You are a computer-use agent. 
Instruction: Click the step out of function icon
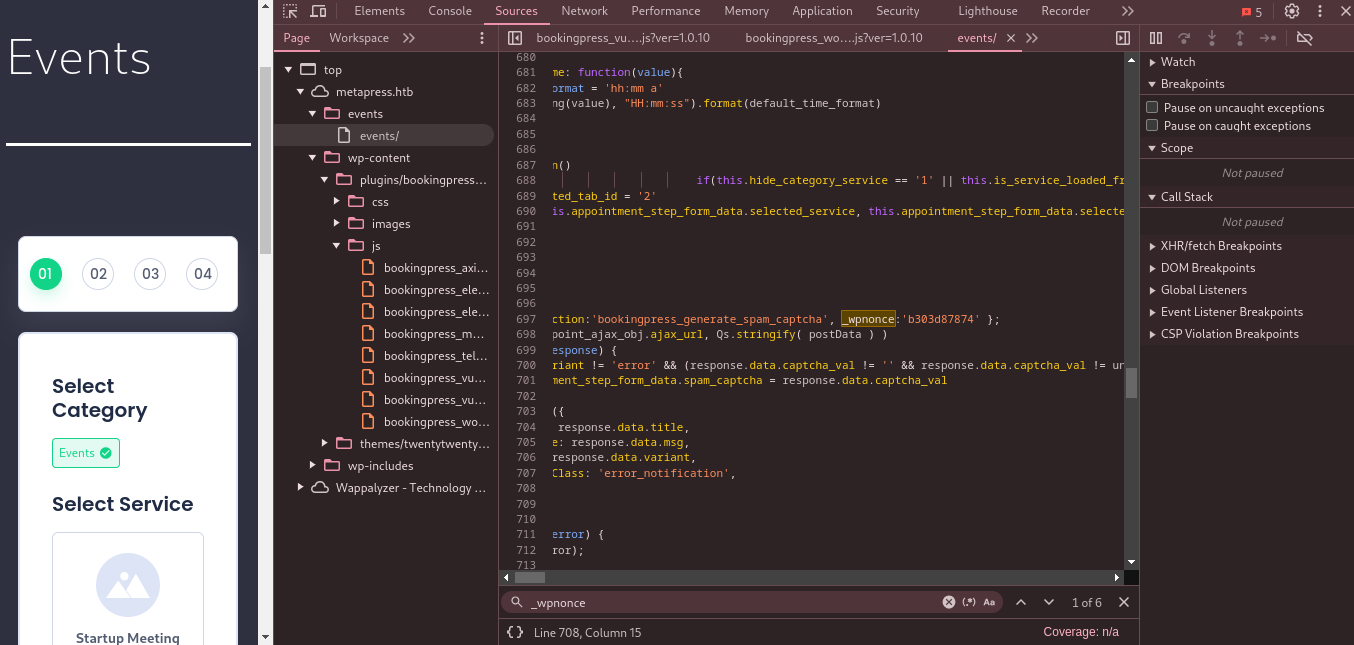point(1240,38)
